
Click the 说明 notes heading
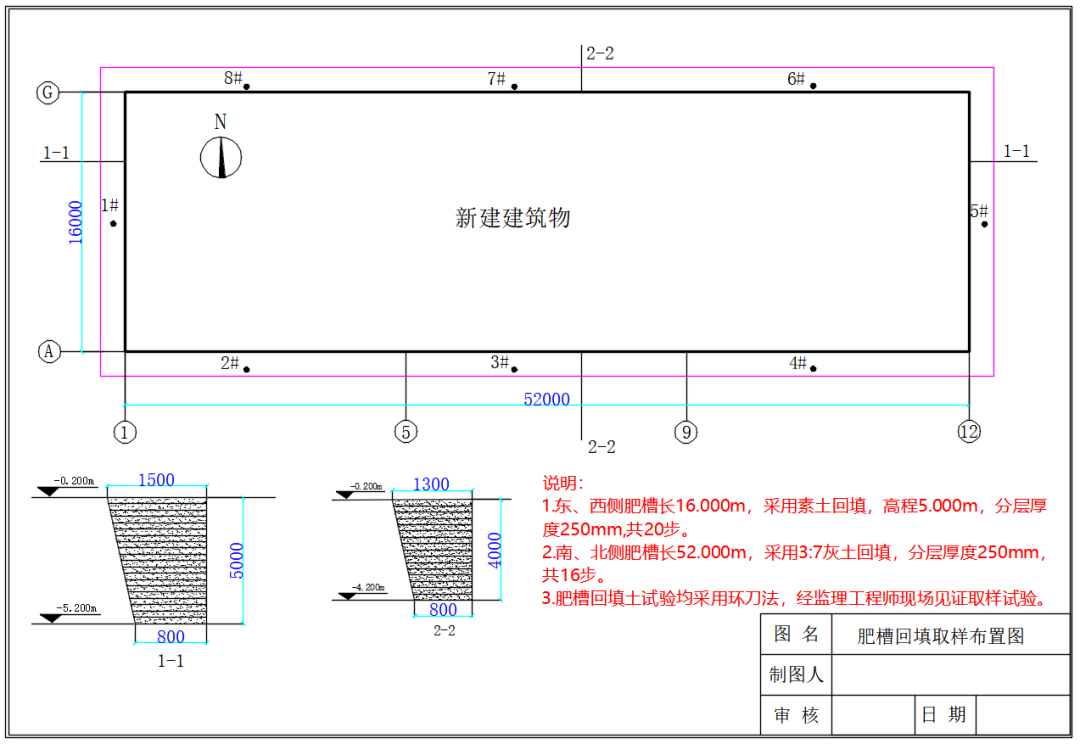(563, 483)
